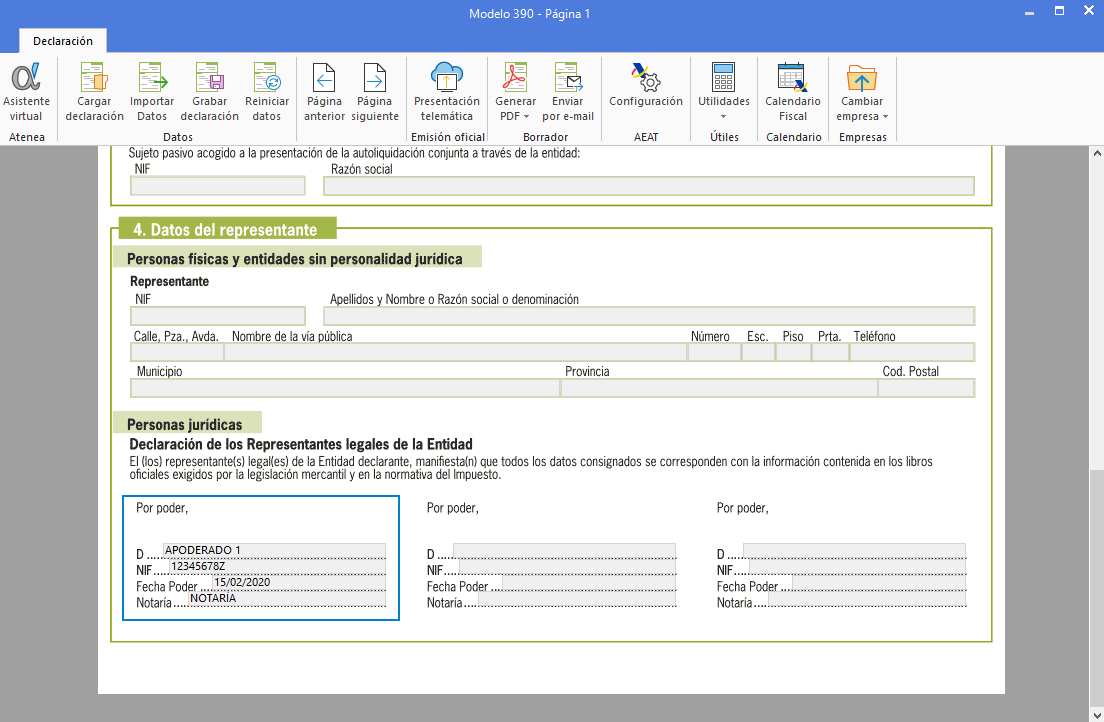Viewport: 1104px width, 722px height.
Task: Click Teléfono field
Action: (912, 351)
